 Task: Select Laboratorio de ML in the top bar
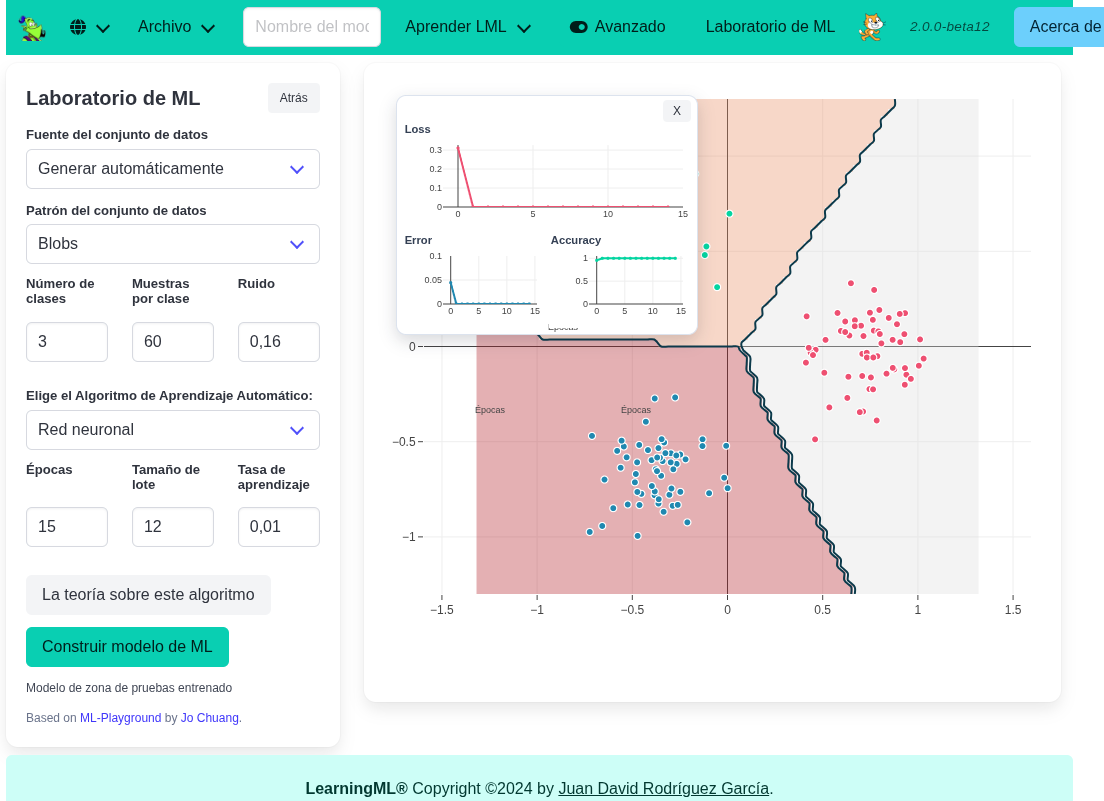770,27
